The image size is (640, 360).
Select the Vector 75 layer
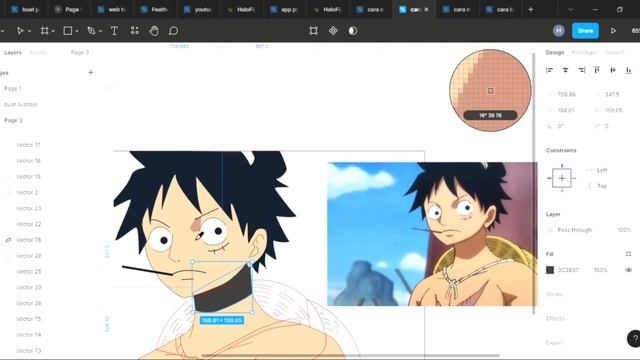point(29,319)
